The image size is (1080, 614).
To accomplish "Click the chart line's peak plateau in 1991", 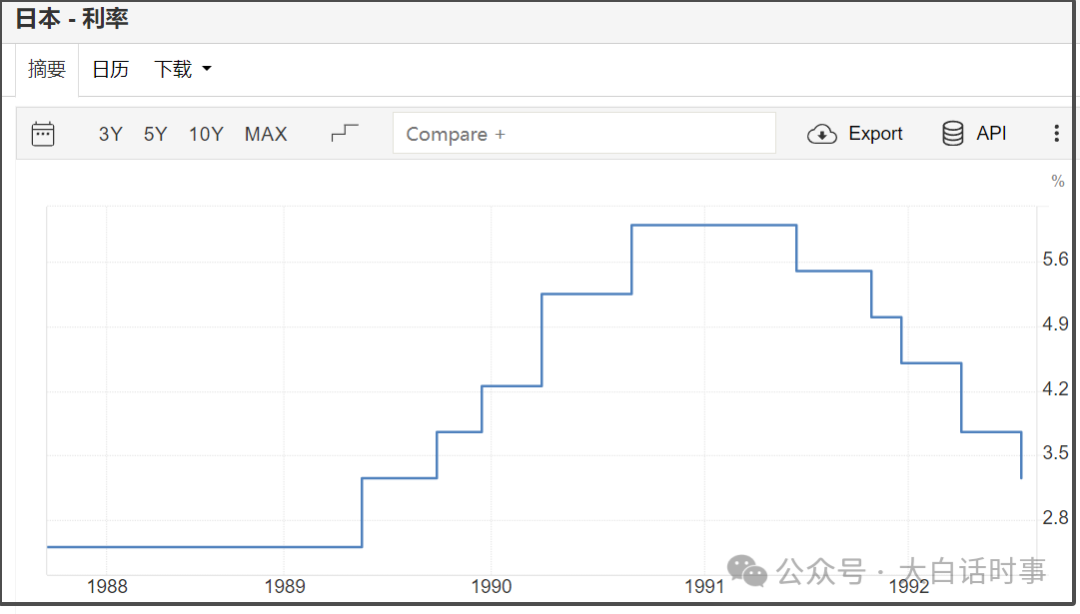I will click(714, 225).
